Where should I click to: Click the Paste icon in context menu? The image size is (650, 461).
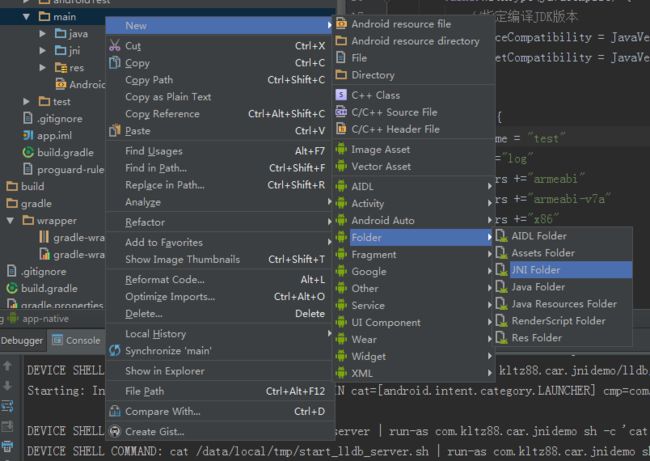pos(115,131)
